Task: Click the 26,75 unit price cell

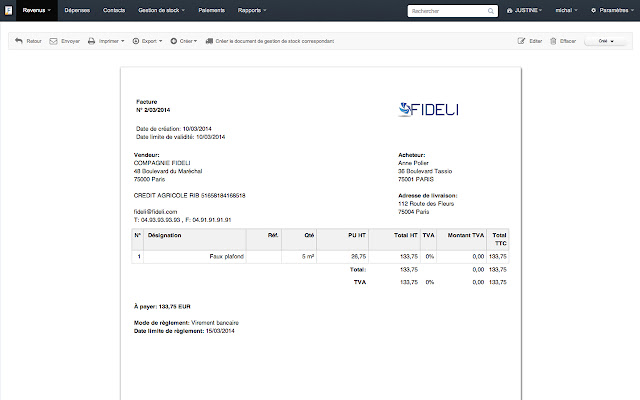Action: click(342, 256)
